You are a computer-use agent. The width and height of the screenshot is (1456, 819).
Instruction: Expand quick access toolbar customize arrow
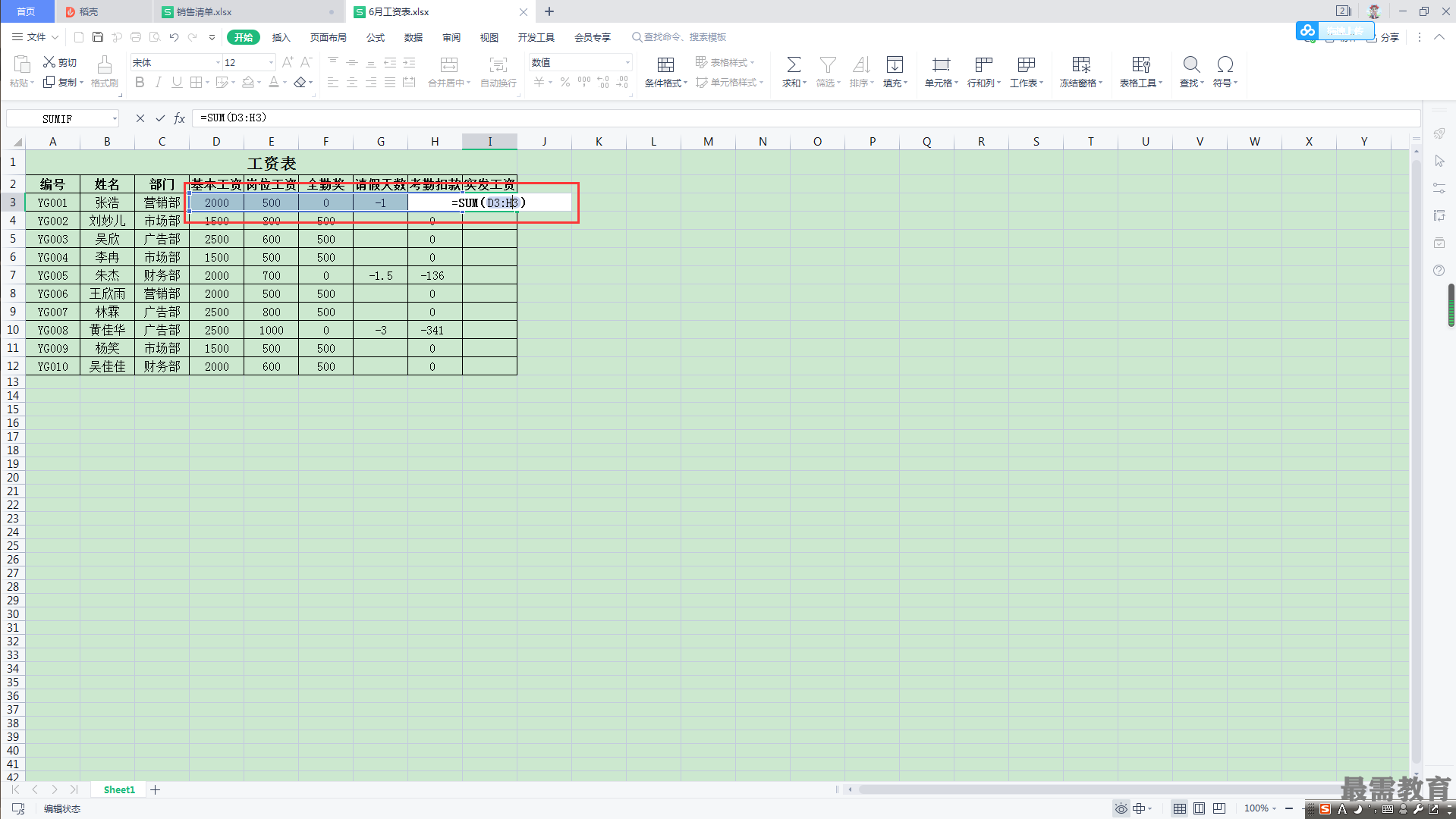click(x=212, y=37)
